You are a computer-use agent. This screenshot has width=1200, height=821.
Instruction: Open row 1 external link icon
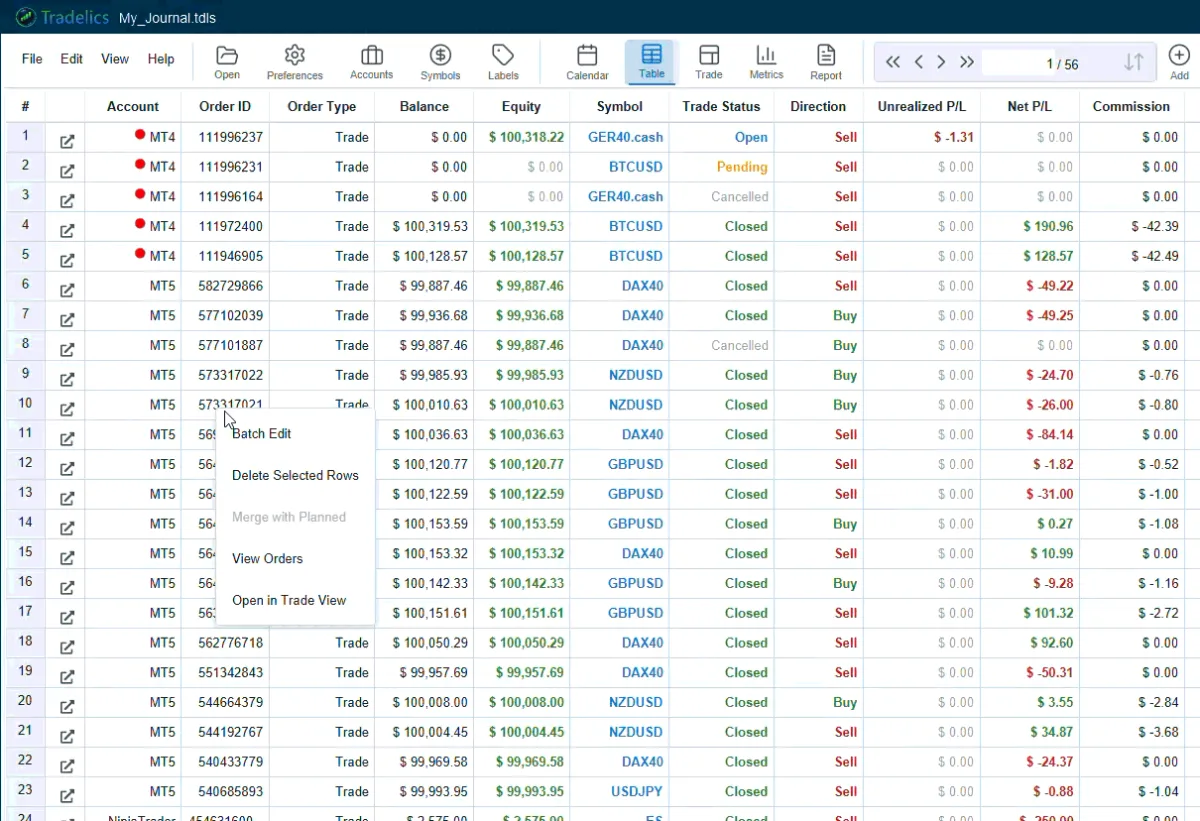(67, 142)
